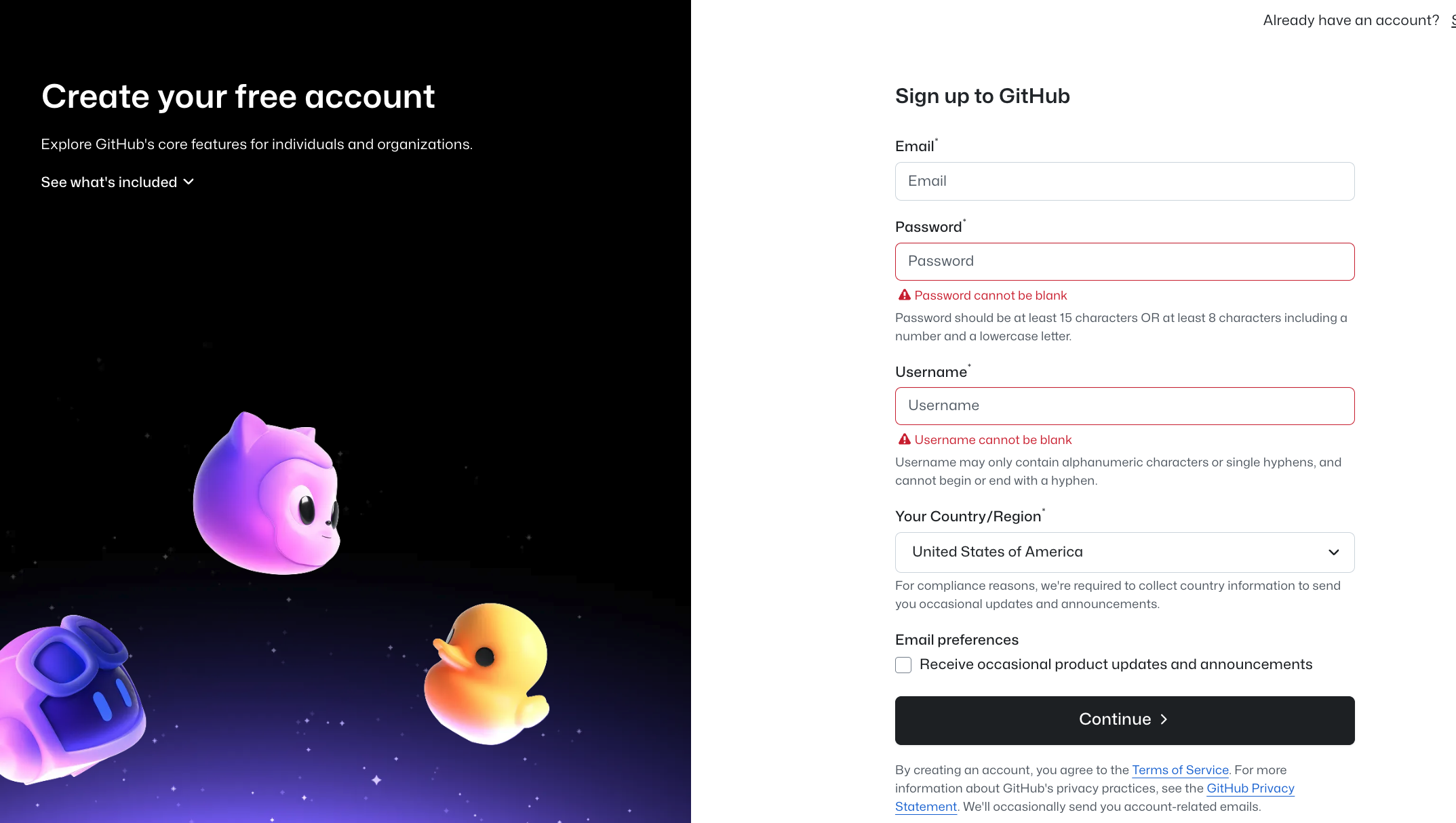Click the chevron next to See what's included
This screenshot has width=1456, height=823.
(189, 182)
